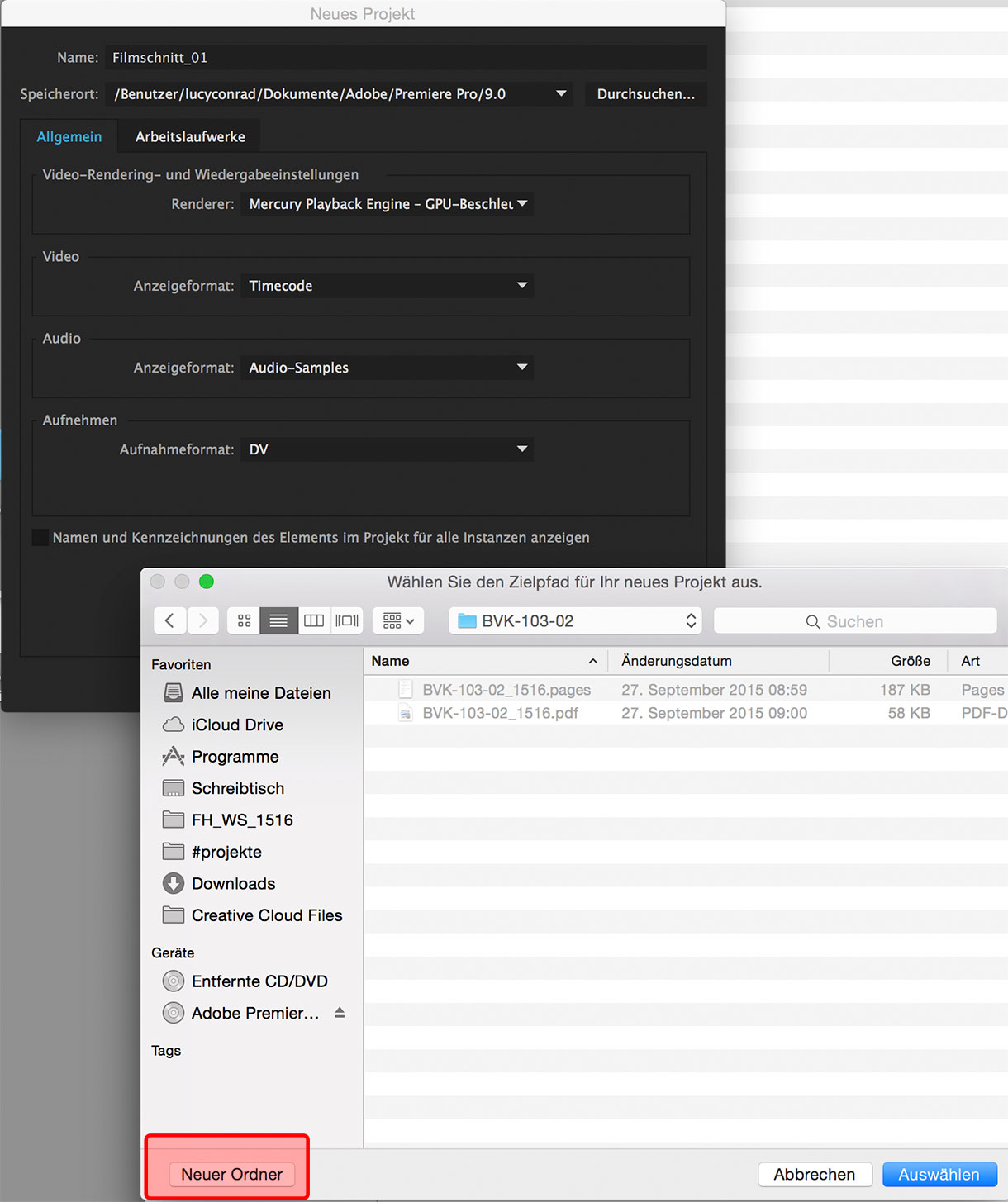Viewport: 1008px width, 1202px height.
Task: Select BVK-103-02_1516.pdf file row
Action: tap(686, 713)
